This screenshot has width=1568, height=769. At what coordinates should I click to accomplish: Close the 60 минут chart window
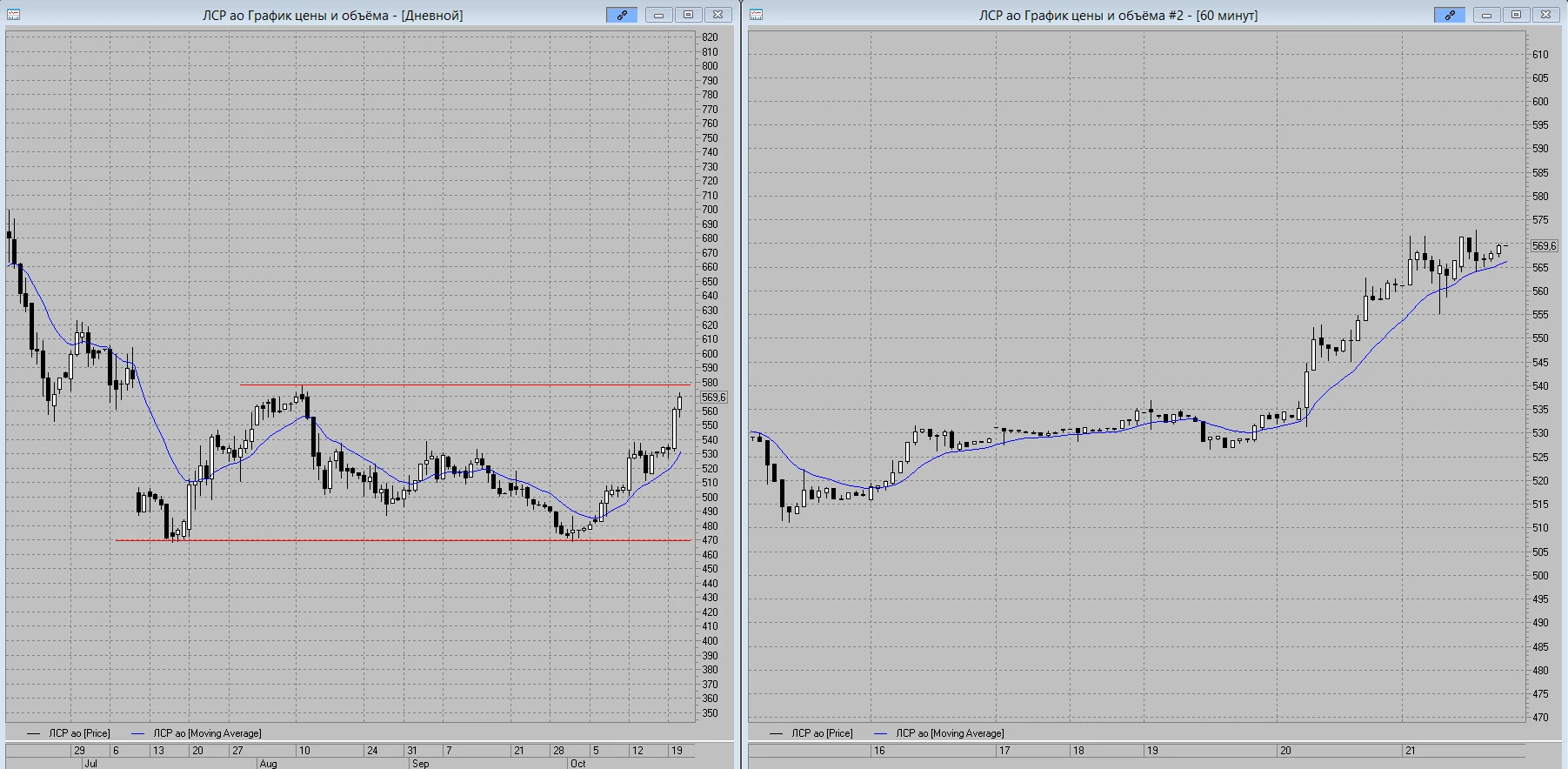1545,15
